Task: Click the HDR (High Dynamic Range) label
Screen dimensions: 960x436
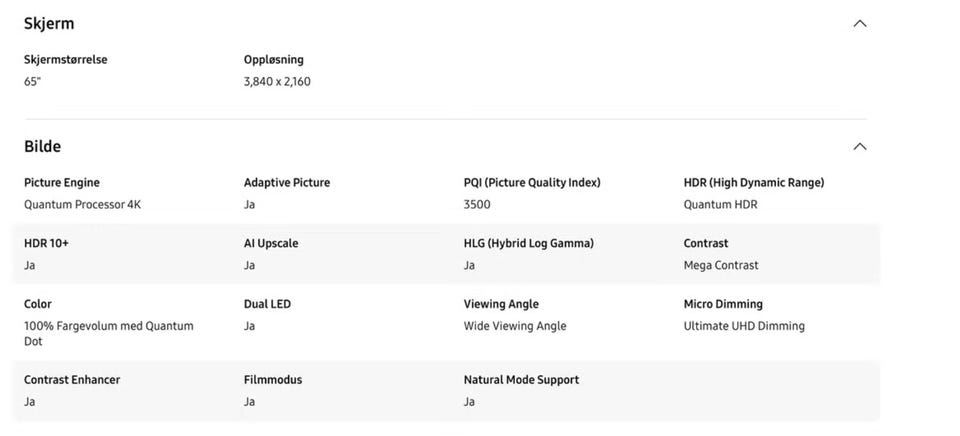Action: pyautogui.click(x=754, y=183)
